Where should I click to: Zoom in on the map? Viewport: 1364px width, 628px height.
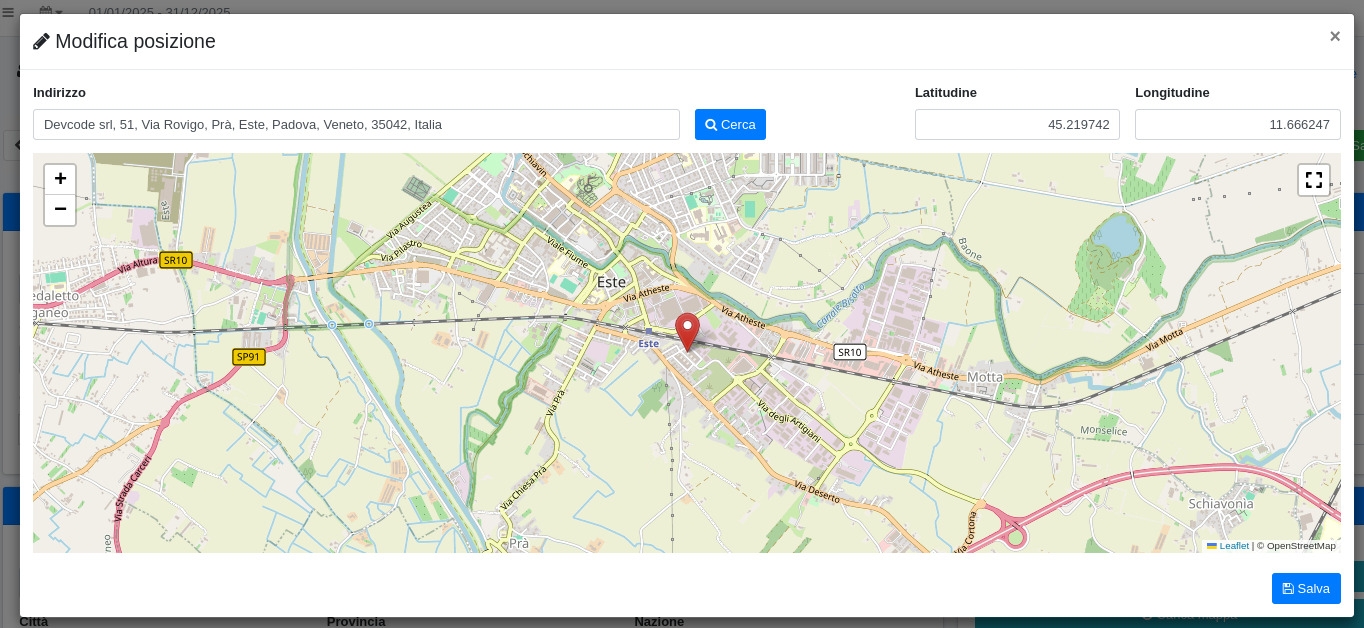pos(60,179)
